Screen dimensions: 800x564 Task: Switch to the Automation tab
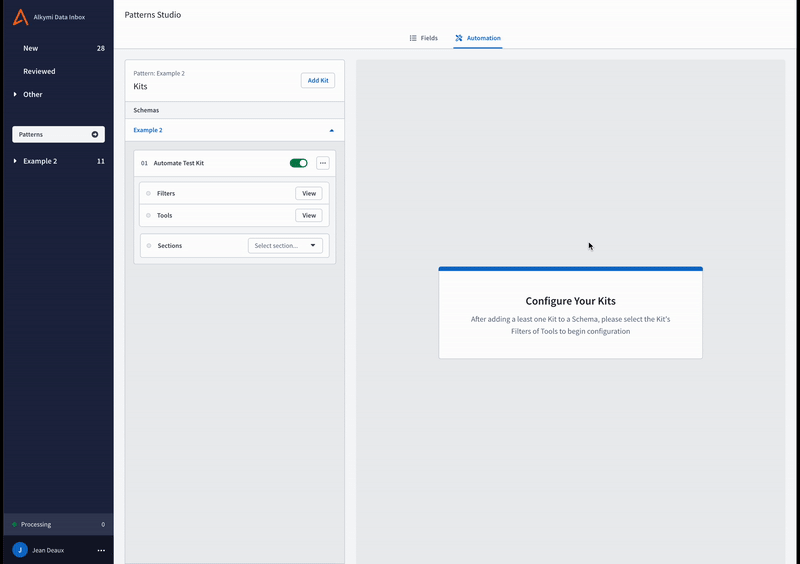pyautogui.click(x=478, y=38)
